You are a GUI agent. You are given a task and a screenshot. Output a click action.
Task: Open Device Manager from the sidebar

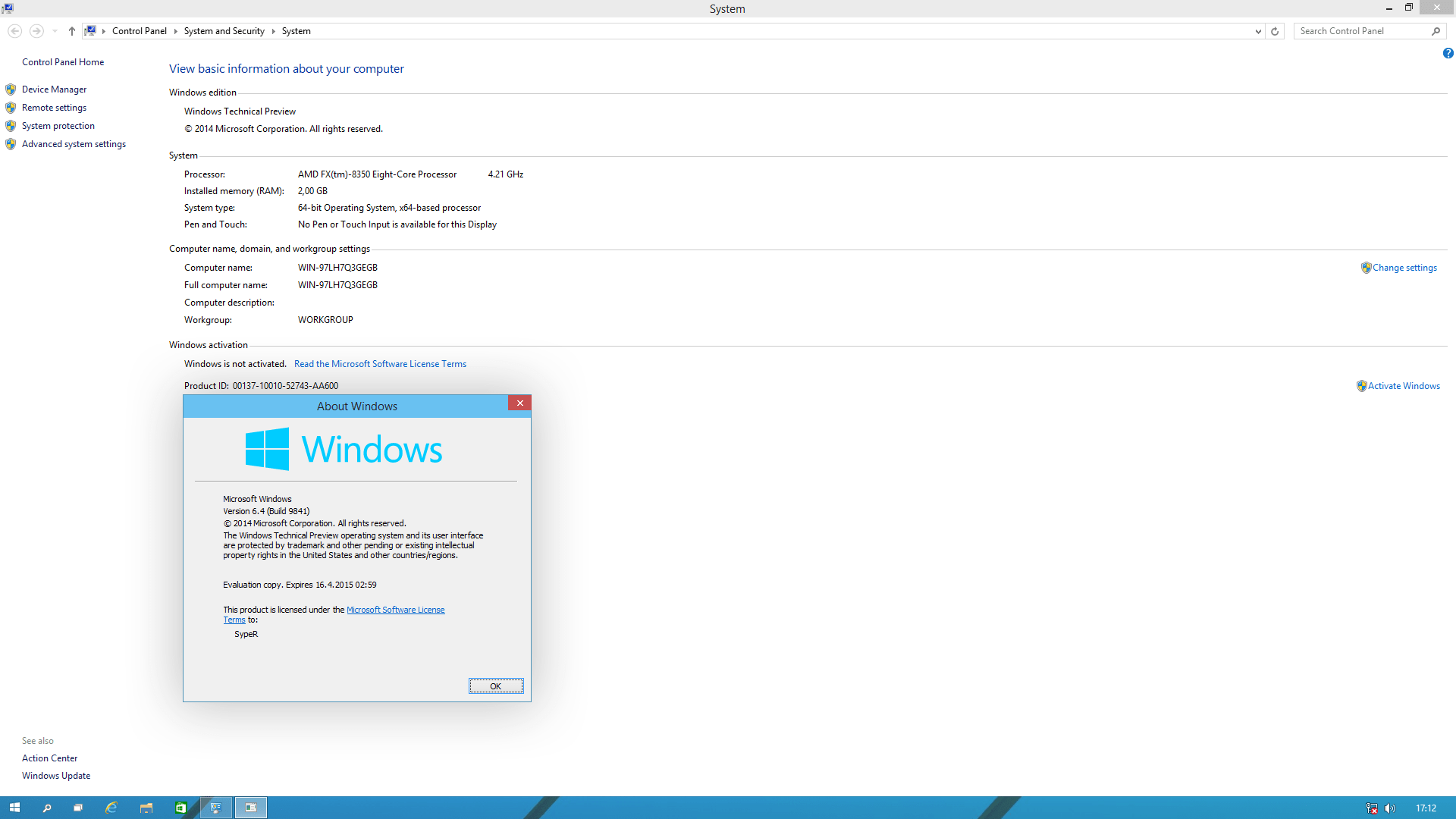54,89
